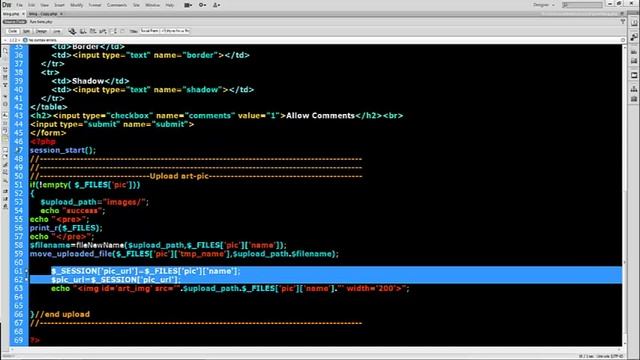The height and width of the screenshot is (360, 640).
Task: Click the search field in the application bar
Action: pos(582,5)
